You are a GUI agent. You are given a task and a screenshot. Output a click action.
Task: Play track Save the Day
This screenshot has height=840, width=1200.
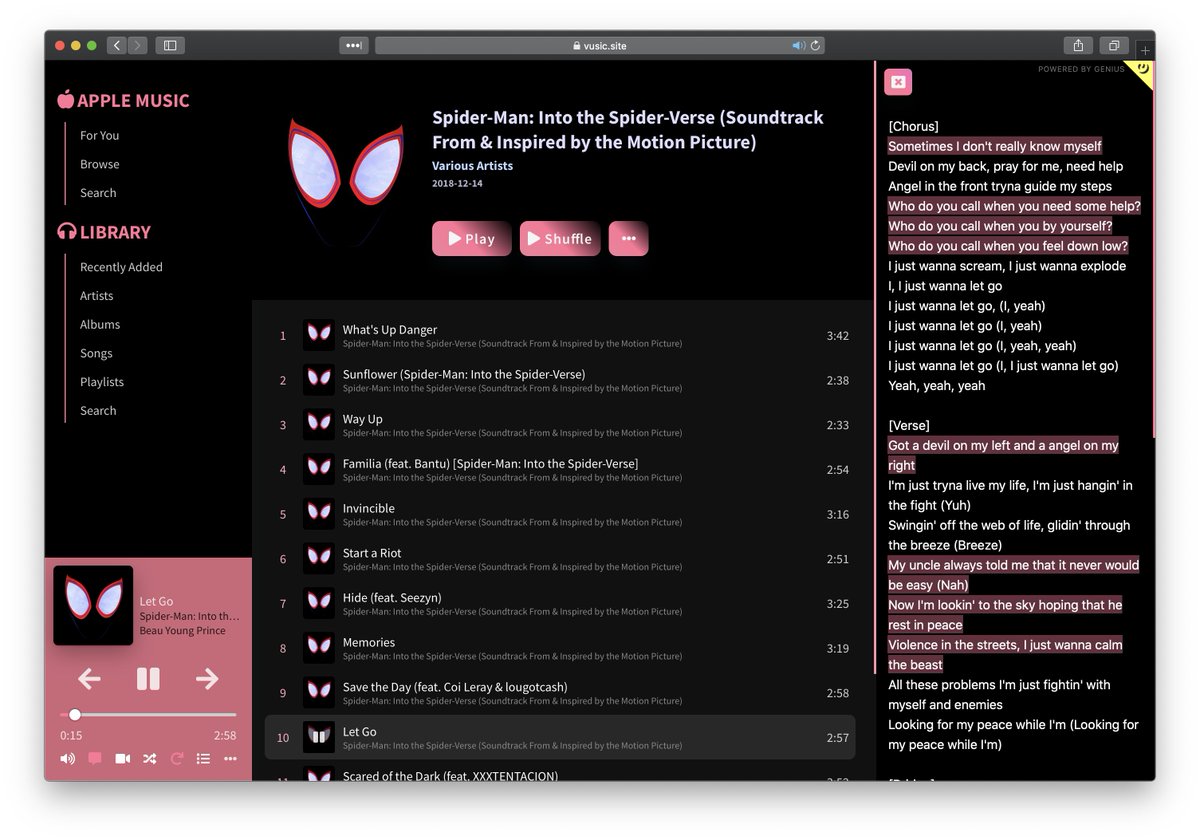tap(560, 693)
